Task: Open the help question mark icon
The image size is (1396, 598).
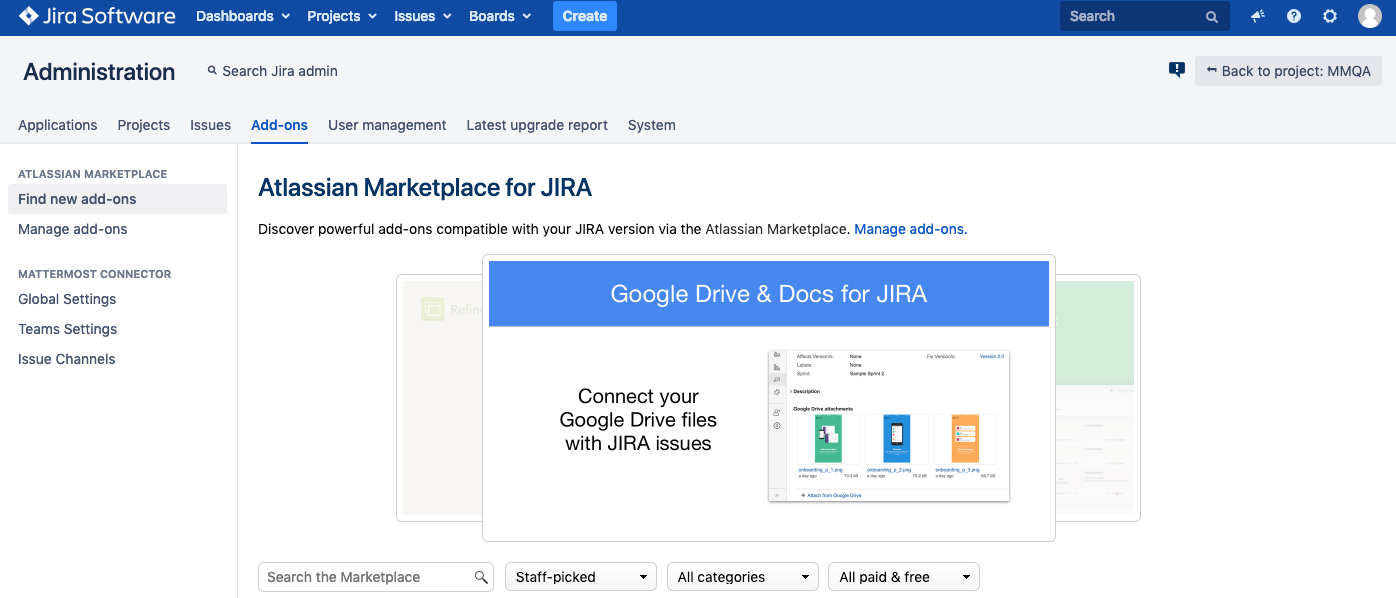Action: [x=1294, y=16]
